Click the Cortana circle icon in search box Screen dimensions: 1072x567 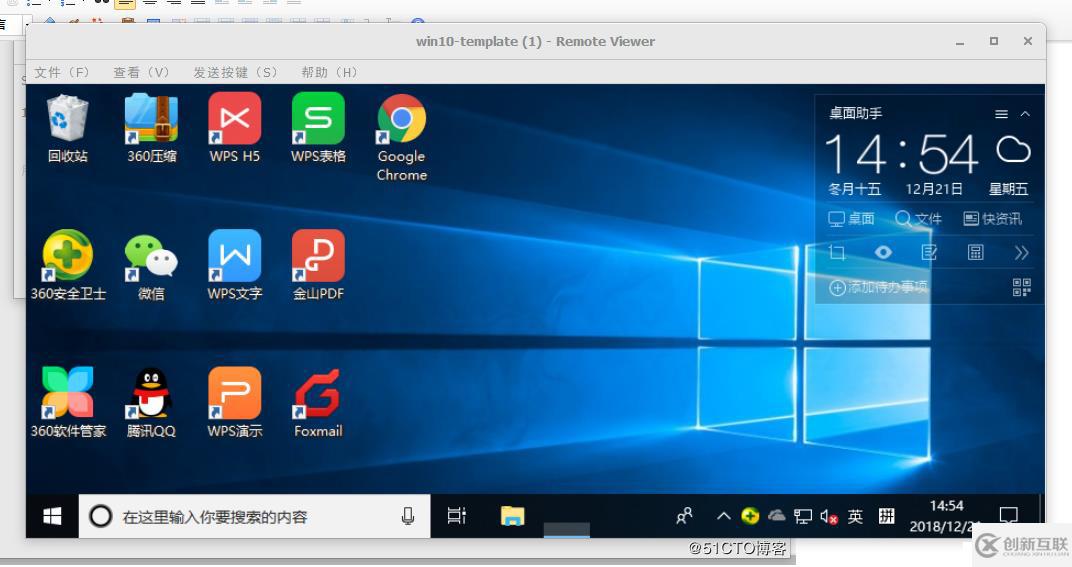pos(100,516)
